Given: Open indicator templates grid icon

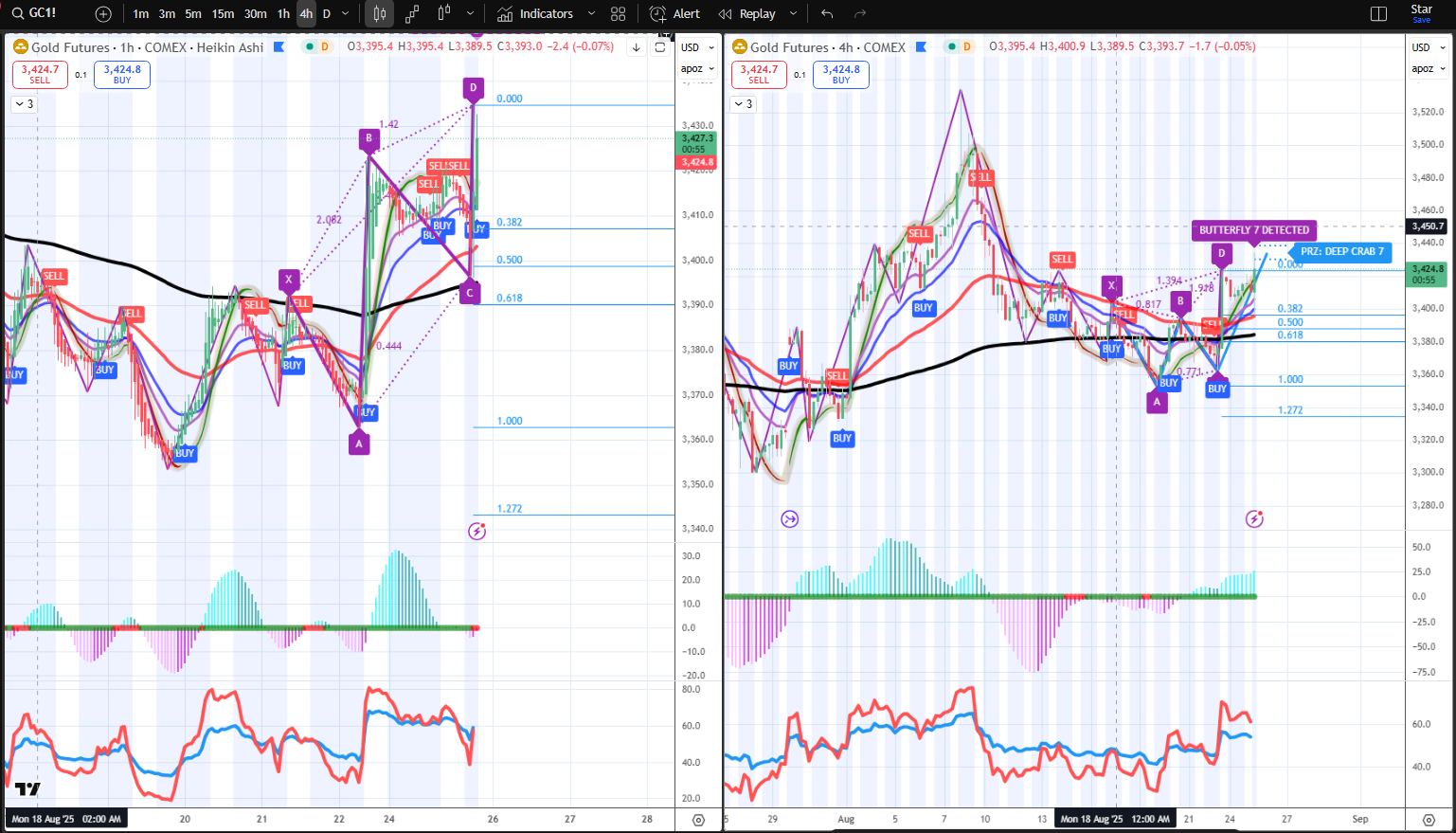Looking at the screenshot, I should pos(619,14).
